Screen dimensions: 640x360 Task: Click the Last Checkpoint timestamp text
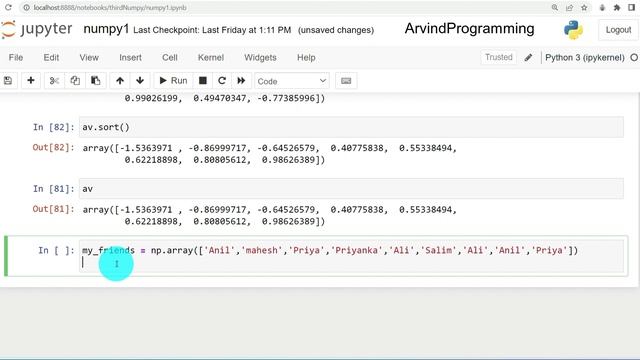[212, 30]
